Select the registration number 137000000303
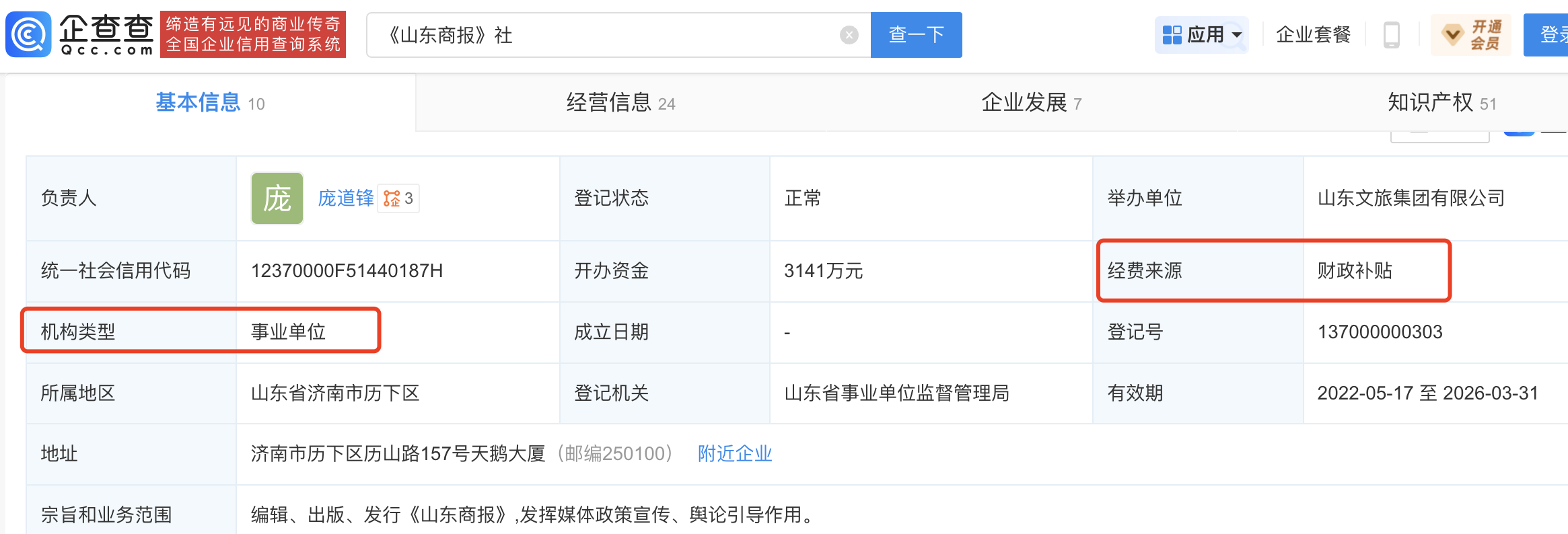The image size is (1568, 534). pos(1380,332)
